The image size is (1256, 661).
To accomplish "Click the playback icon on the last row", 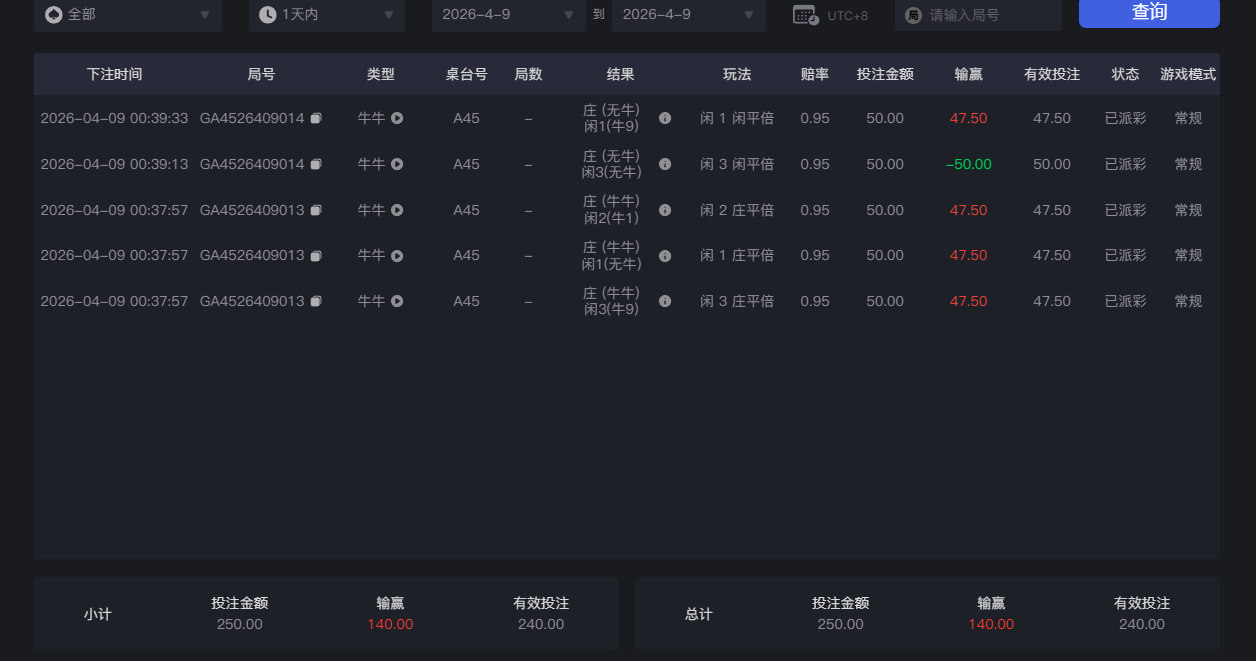I will click(x=396, y=300).
